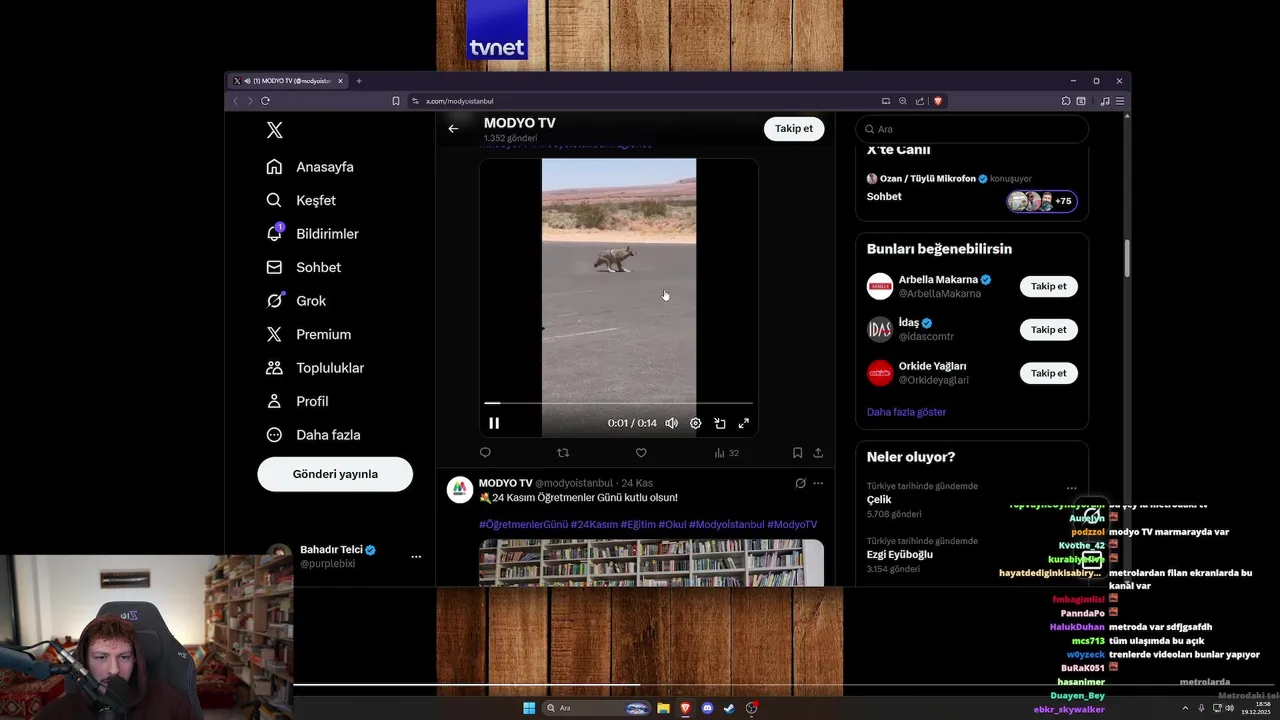
Task: Open the Ezgi Eyüboğlu trending topic
Action: [900, 554]
